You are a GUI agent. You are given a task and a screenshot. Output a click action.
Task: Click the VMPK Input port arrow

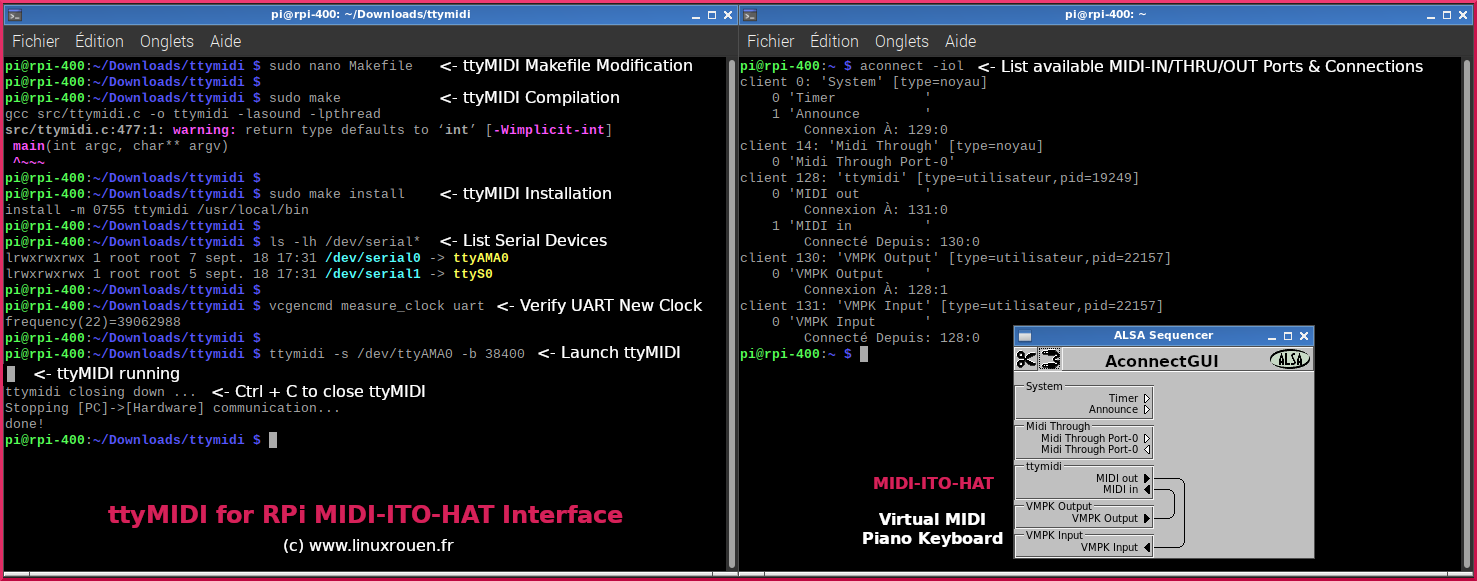[1147, 547]
